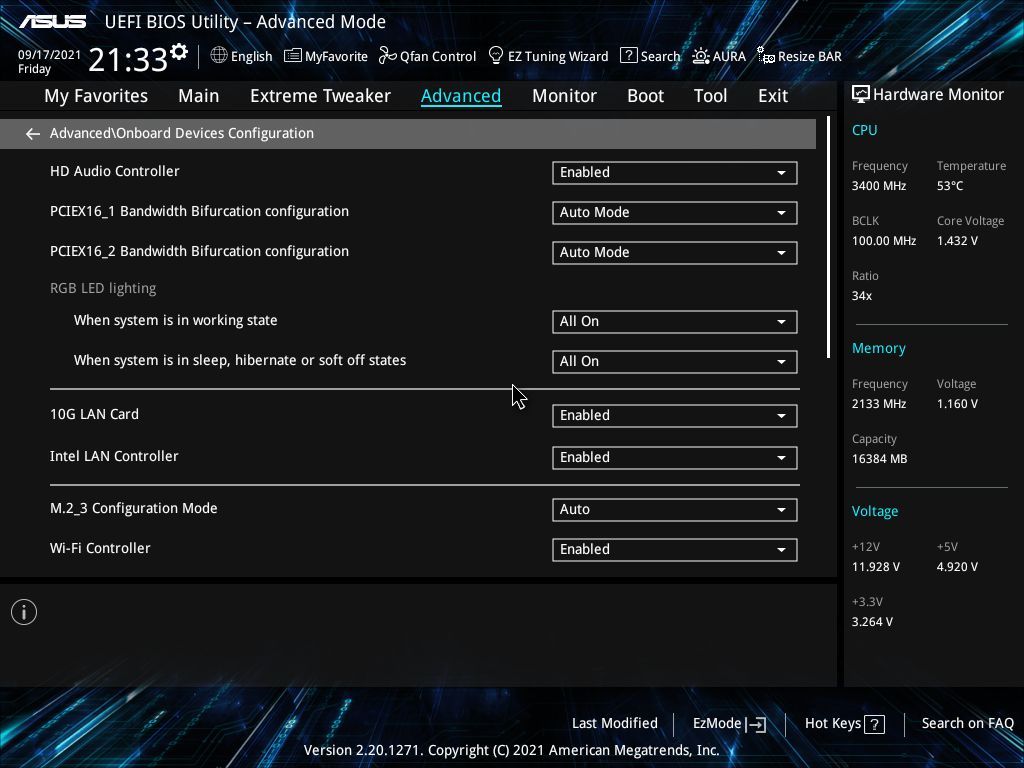This screenshot has width=1024, height=768.
Task: Switch to My Favorites tab
Action: (96, 96)
